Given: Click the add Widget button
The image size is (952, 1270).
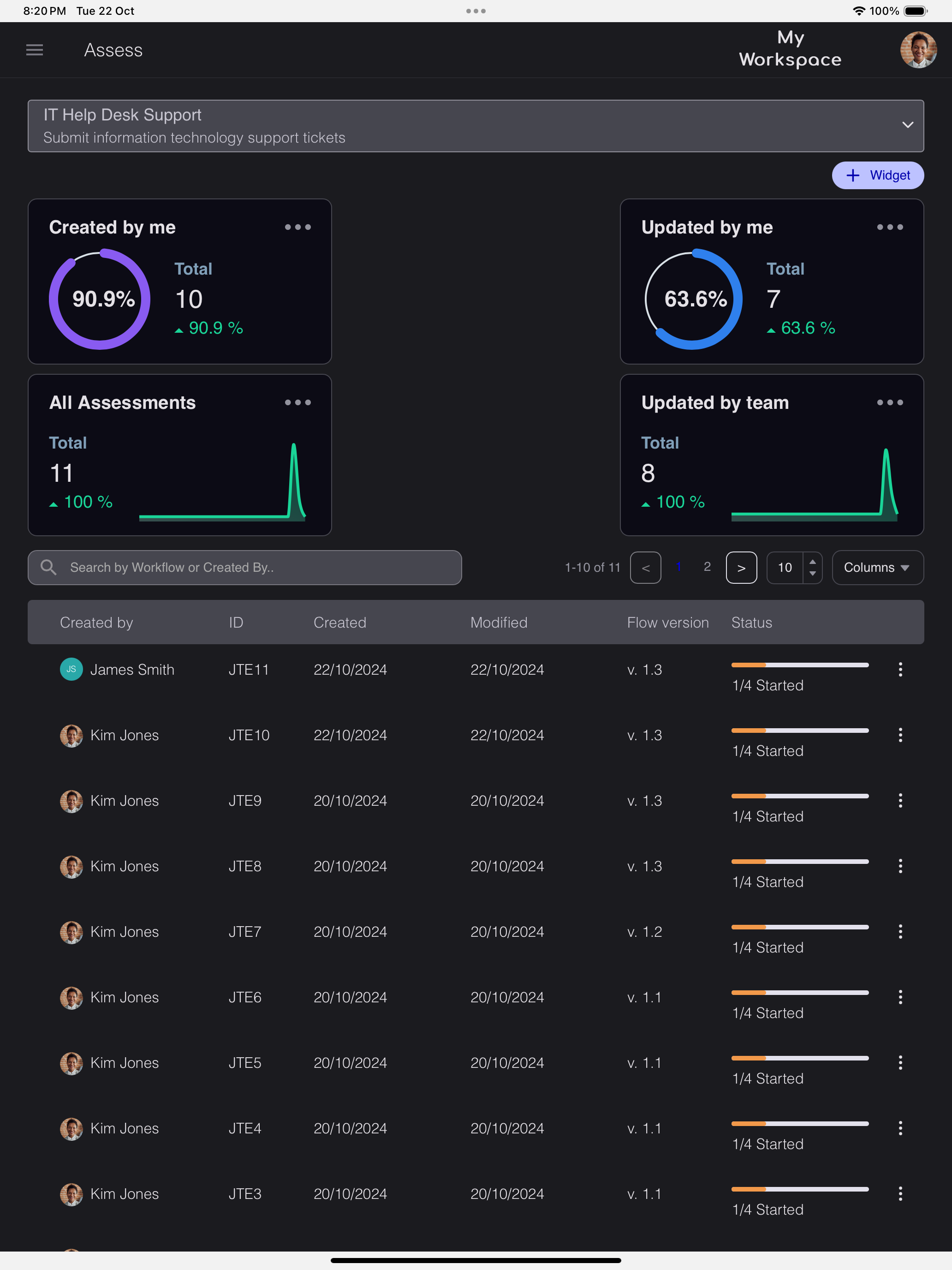Looking at the screenshot, I should coord(877,175).
